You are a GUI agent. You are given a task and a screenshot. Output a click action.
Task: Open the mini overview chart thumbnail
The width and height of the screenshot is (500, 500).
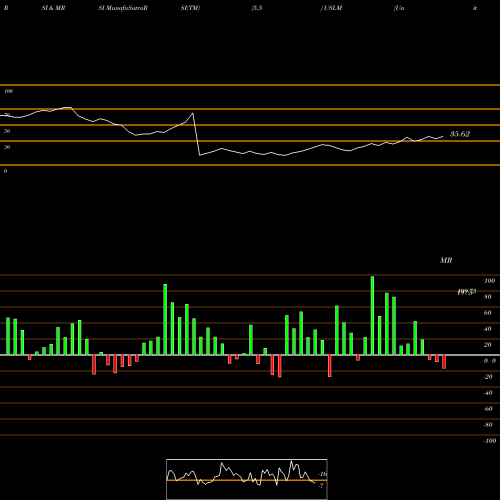coord(247,479)
